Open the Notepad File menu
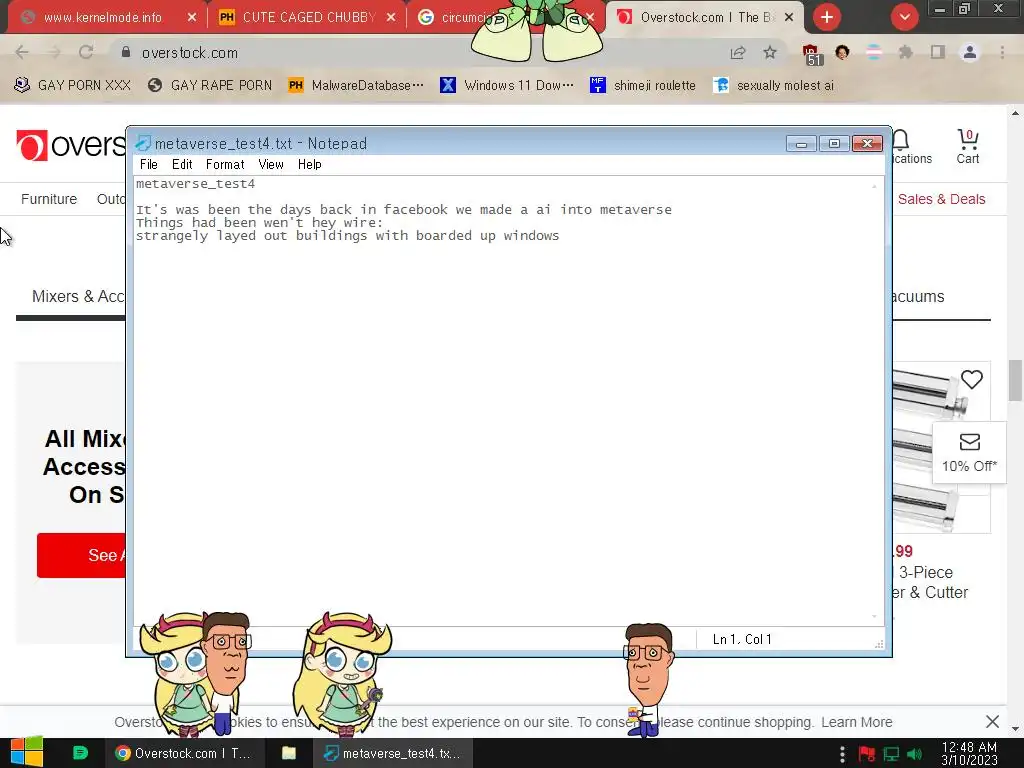The width and height of the screenshot is (1024, 768). 148,165
